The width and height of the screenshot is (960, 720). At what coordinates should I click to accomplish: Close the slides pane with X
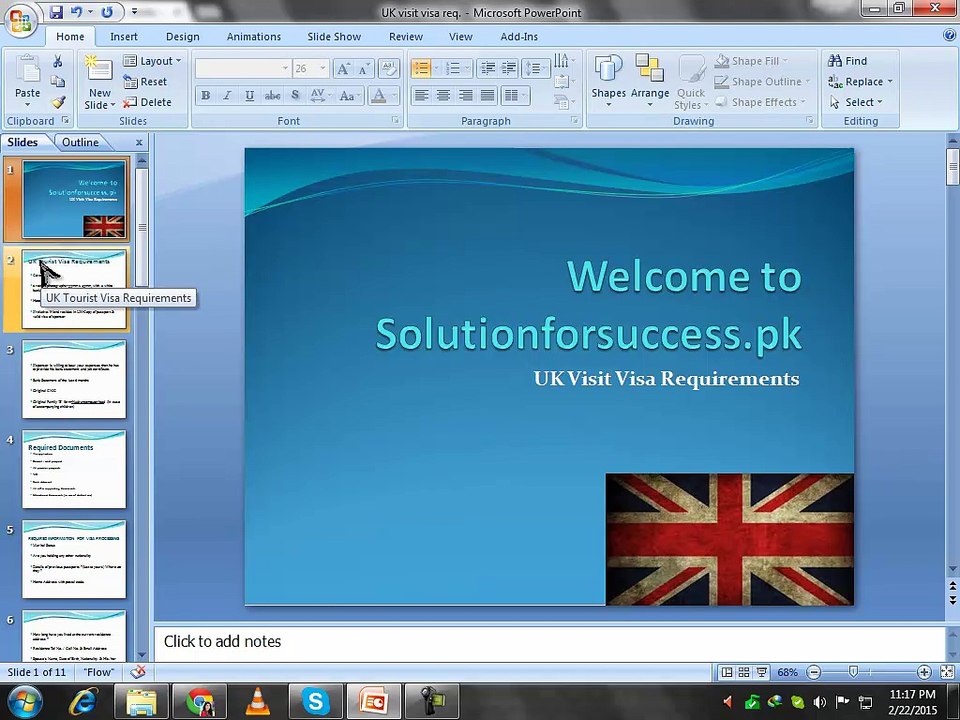pyautogui.click(x=139, y=142)
